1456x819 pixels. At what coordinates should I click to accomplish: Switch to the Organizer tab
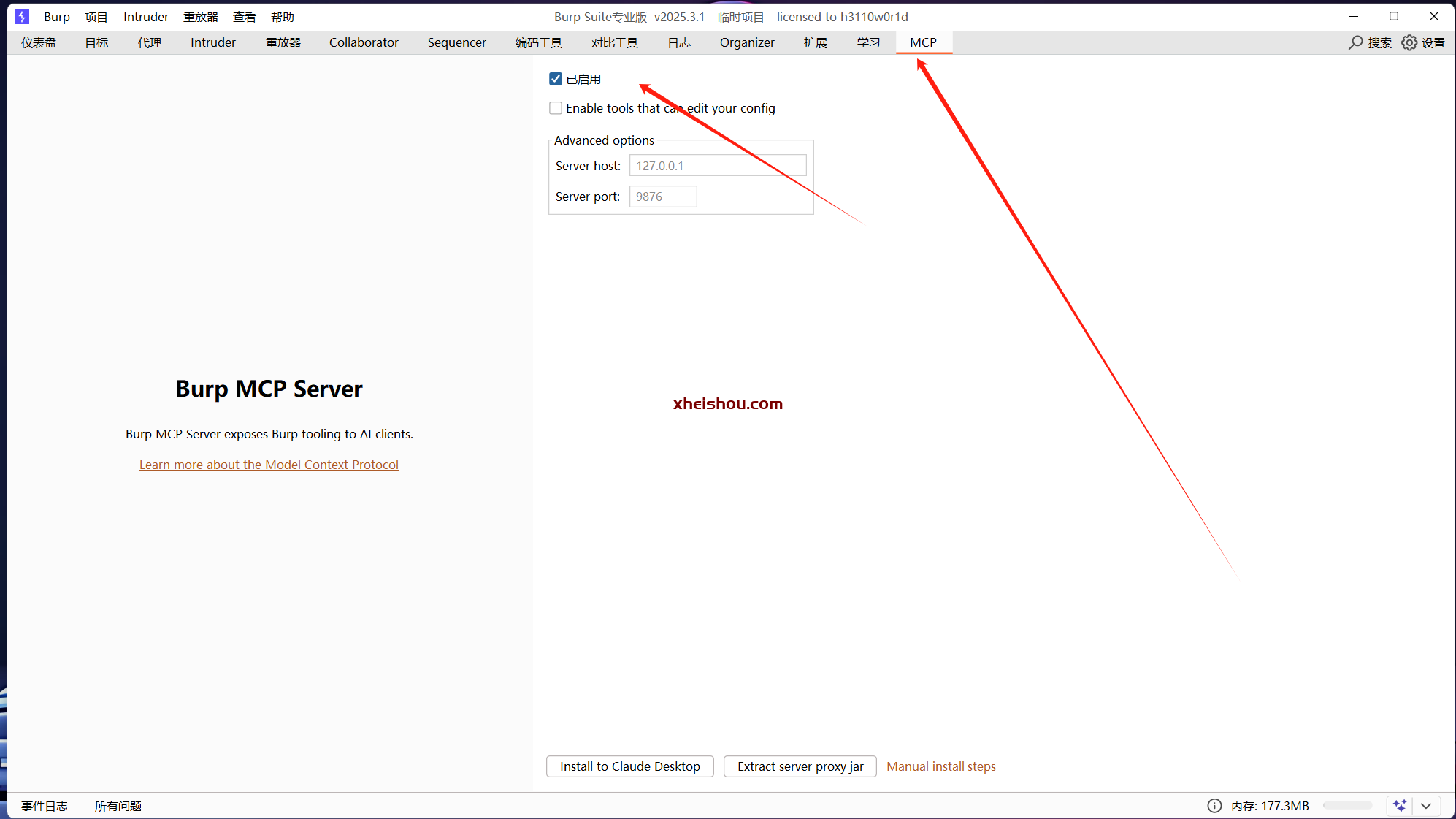(747, 42)
